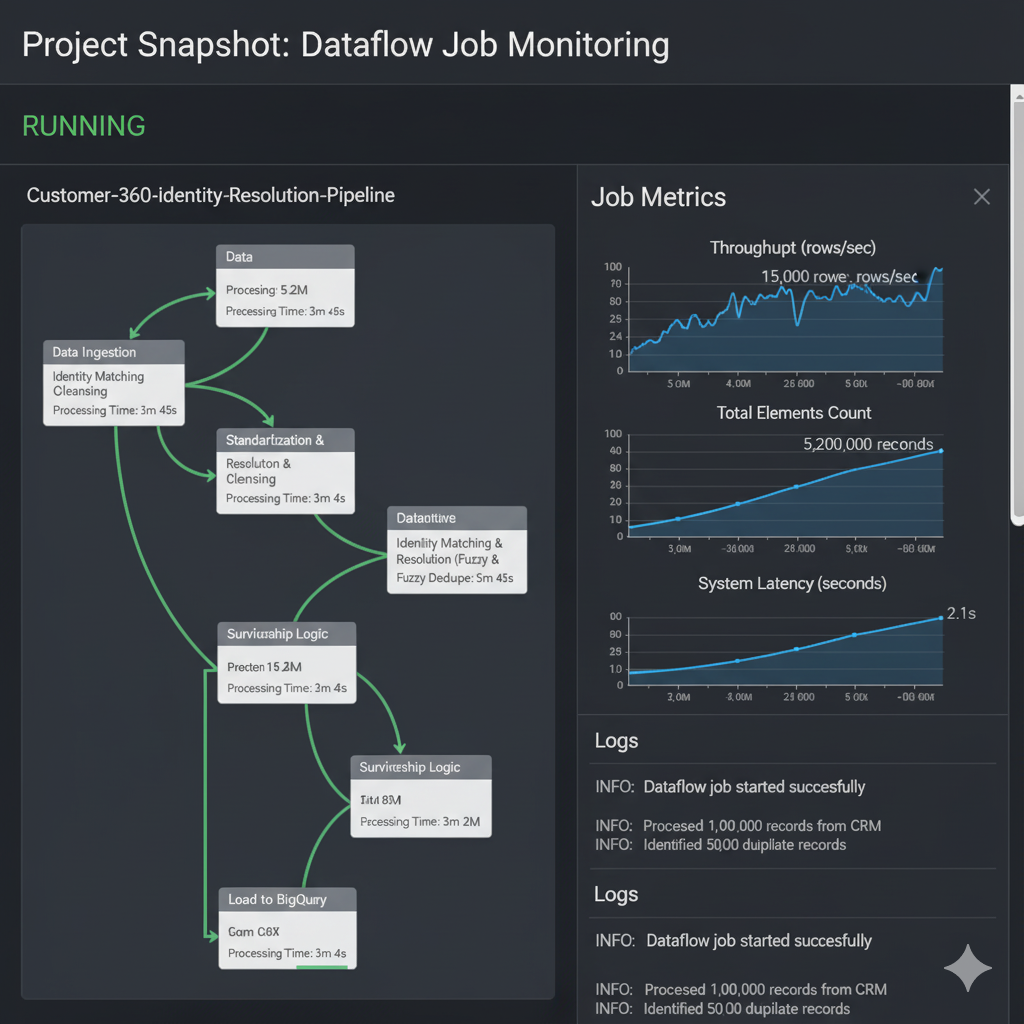Screen dimensions: 1024x1024
Task: Click the Job Metrics panel title
Action: (x=658, y=197)
